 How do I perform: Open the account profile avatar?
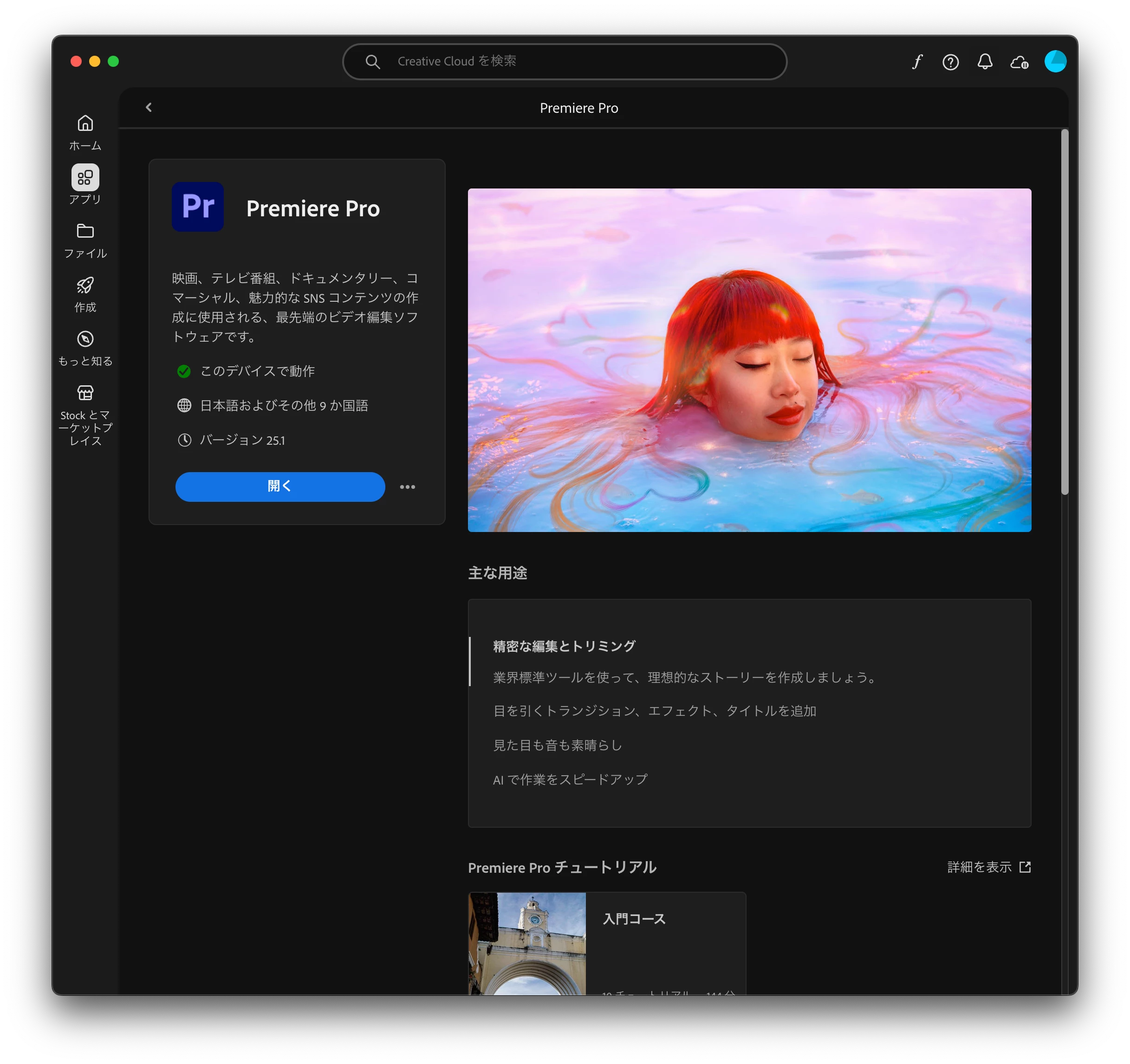1055,61
